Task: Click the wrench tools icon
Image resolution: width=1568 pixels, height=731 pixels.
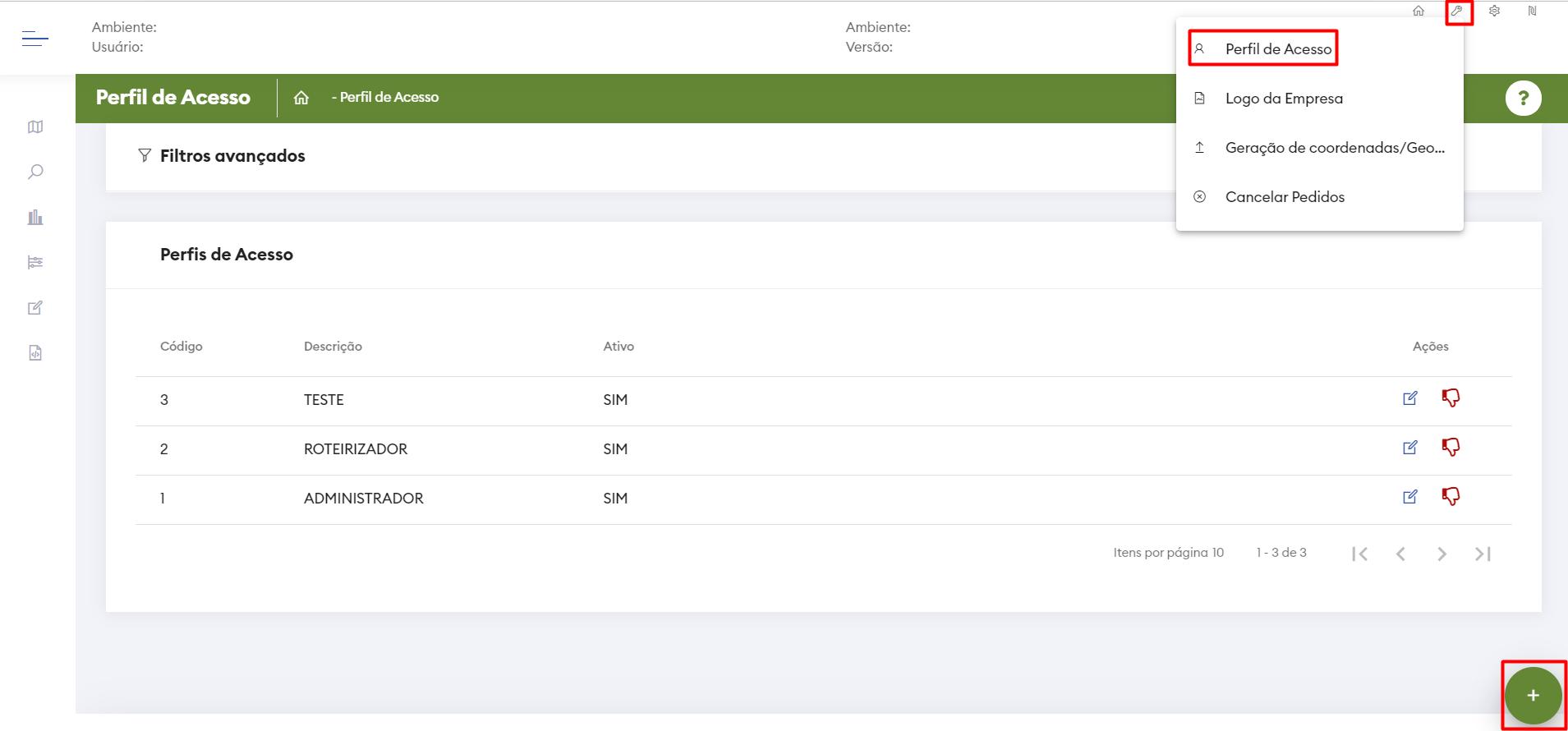Action: point(1457,11)
